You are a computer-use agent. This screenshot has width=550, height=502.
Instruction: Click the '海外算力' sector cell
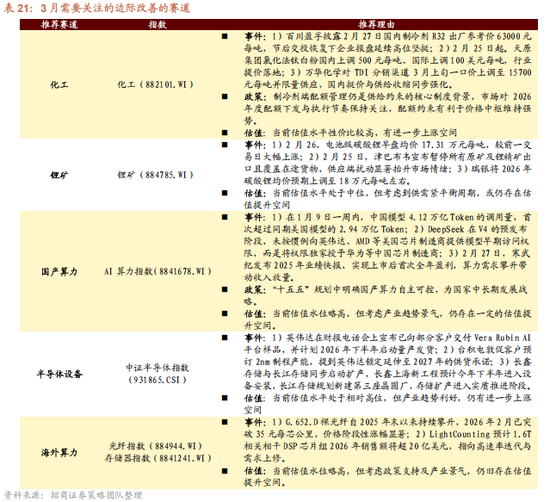[x=59, y=453]
